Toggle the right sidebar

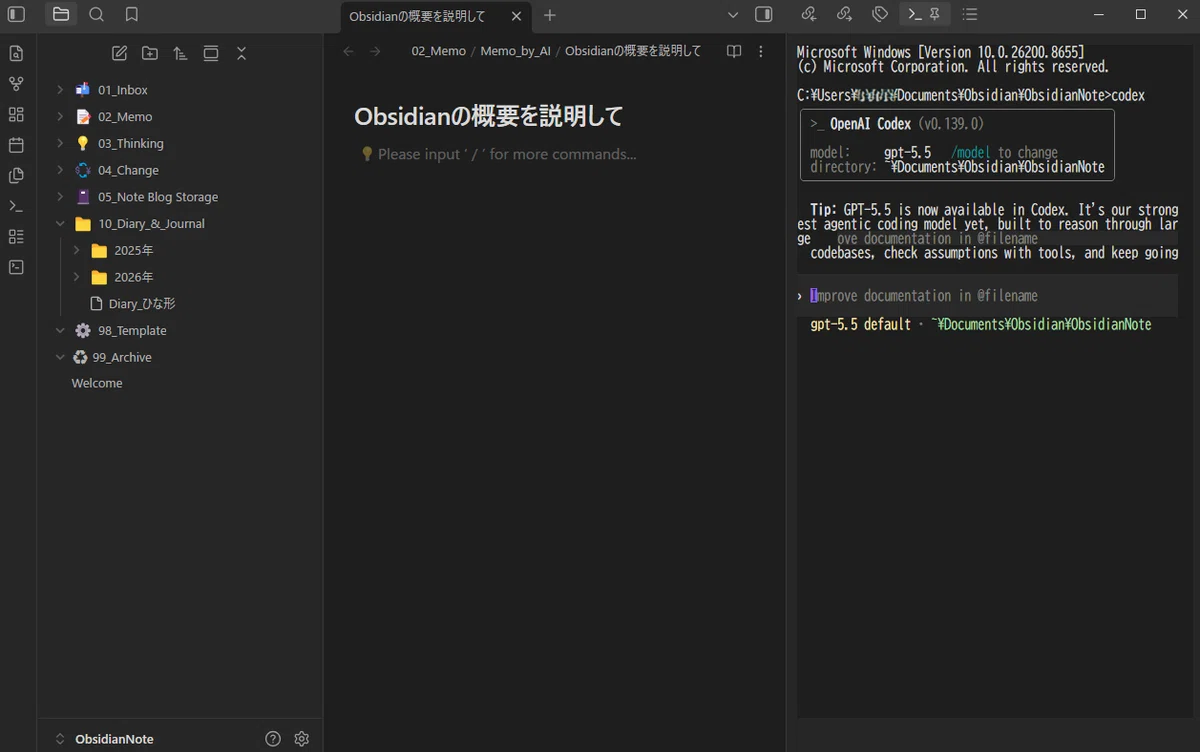point(764,15)
